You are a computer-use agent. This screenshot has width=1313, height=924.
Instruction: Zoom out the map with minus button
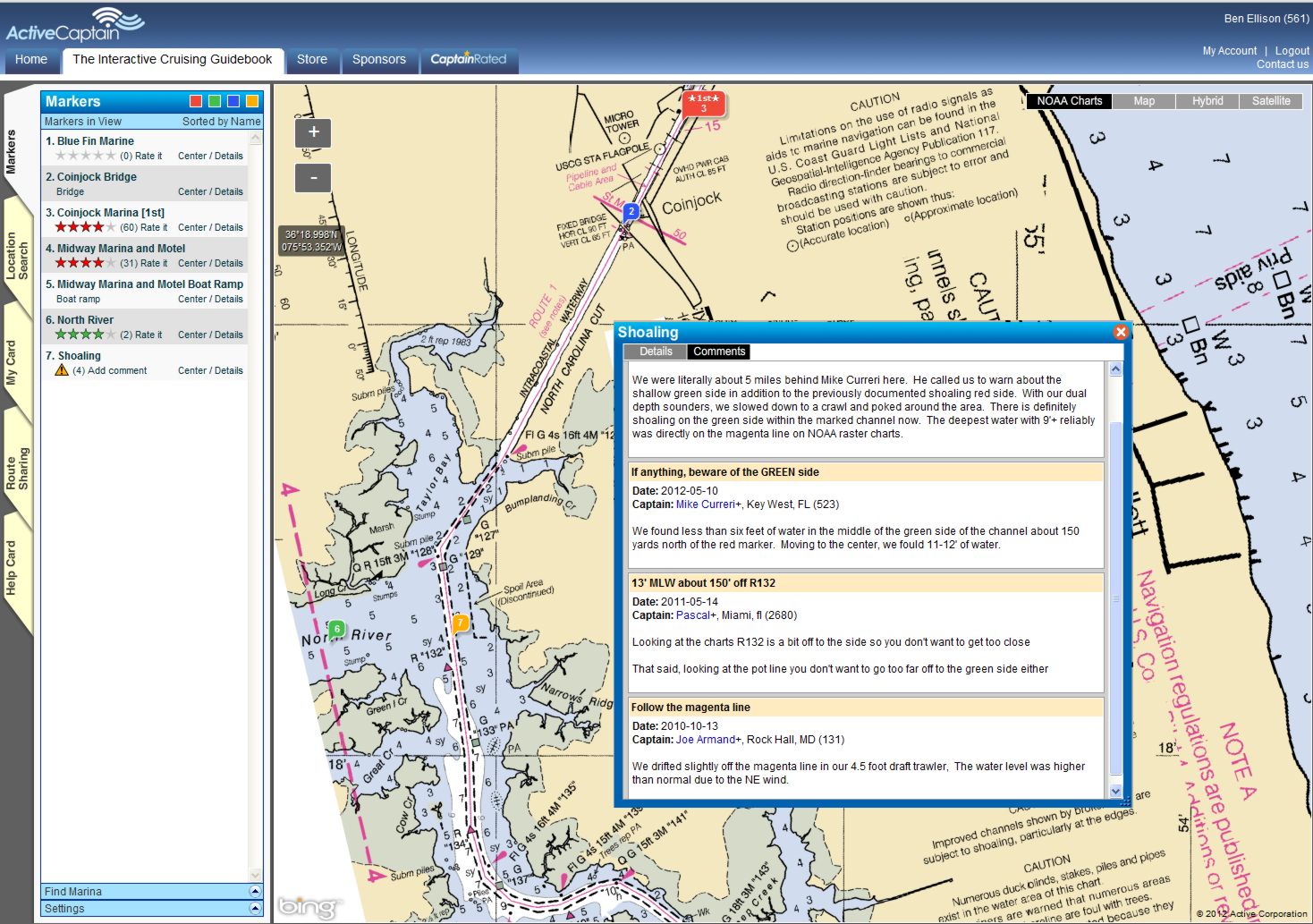coord(313,178)
